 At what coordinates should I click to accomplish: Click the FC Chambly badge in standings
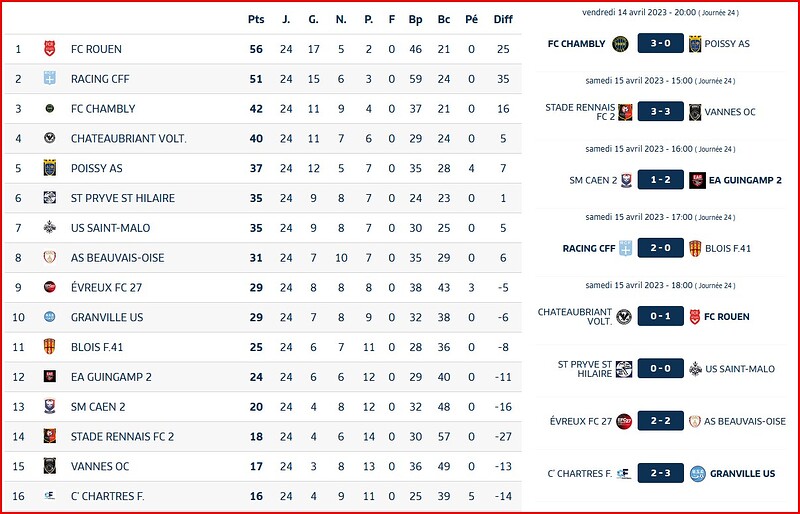(49, 109)
